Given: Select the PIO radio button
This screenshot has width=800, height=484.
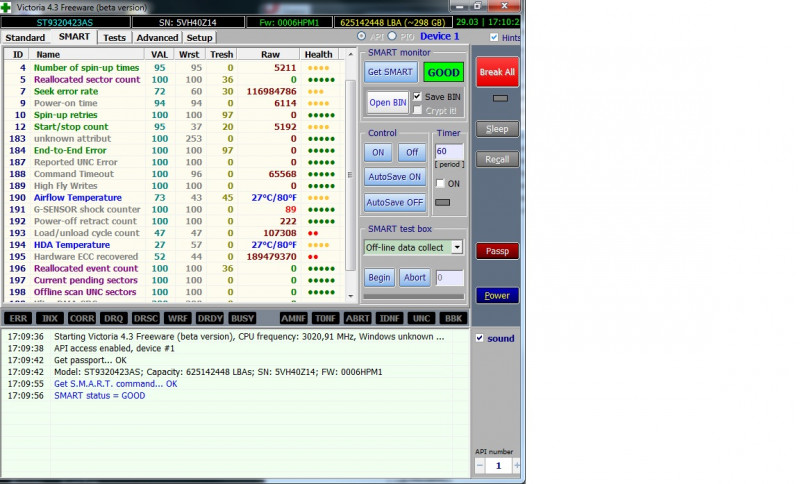Looking at the screenshot, I should click(392, 37).
